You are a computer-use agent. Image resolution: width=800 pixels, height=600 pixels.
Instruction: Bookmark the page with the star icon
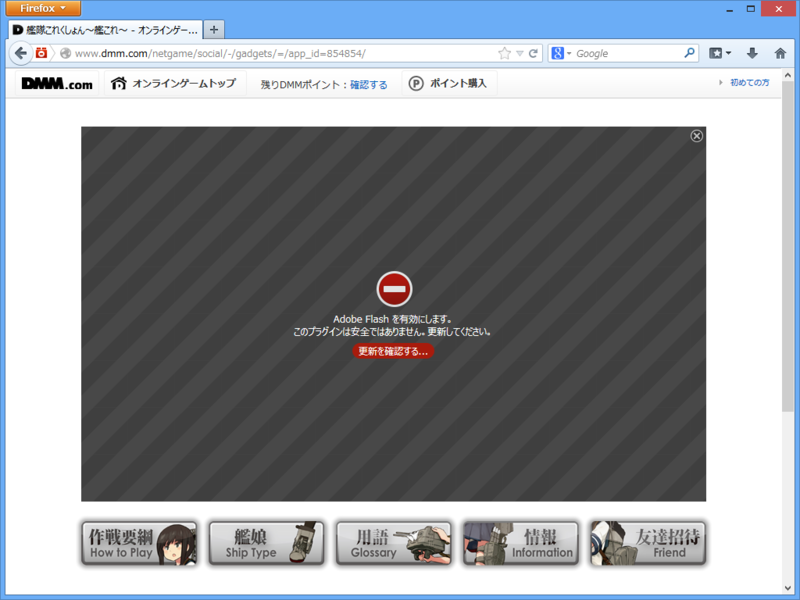click(x=504, y=53)
